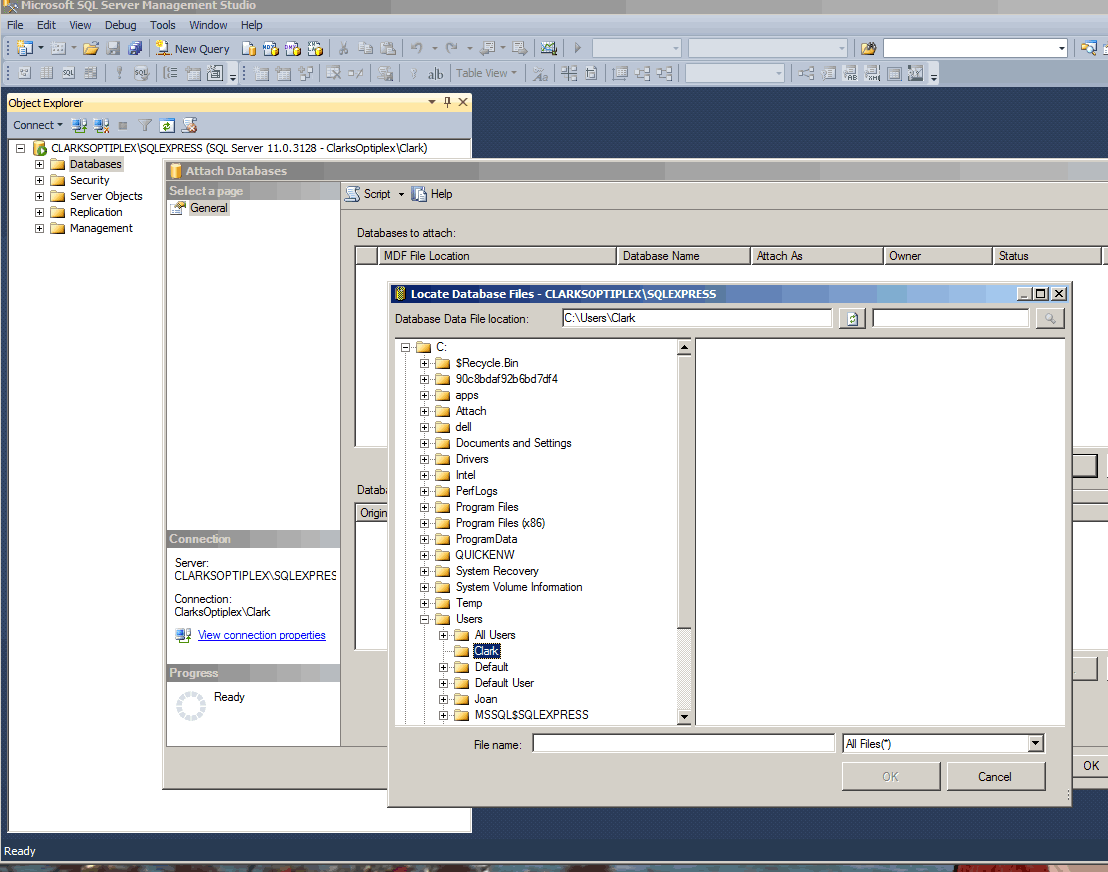The height and width of the screenshot is (872, 1108).
Task: Click Disconnect icon in Object Explorer
Action: pyautogui.click(x=101, y=125)
